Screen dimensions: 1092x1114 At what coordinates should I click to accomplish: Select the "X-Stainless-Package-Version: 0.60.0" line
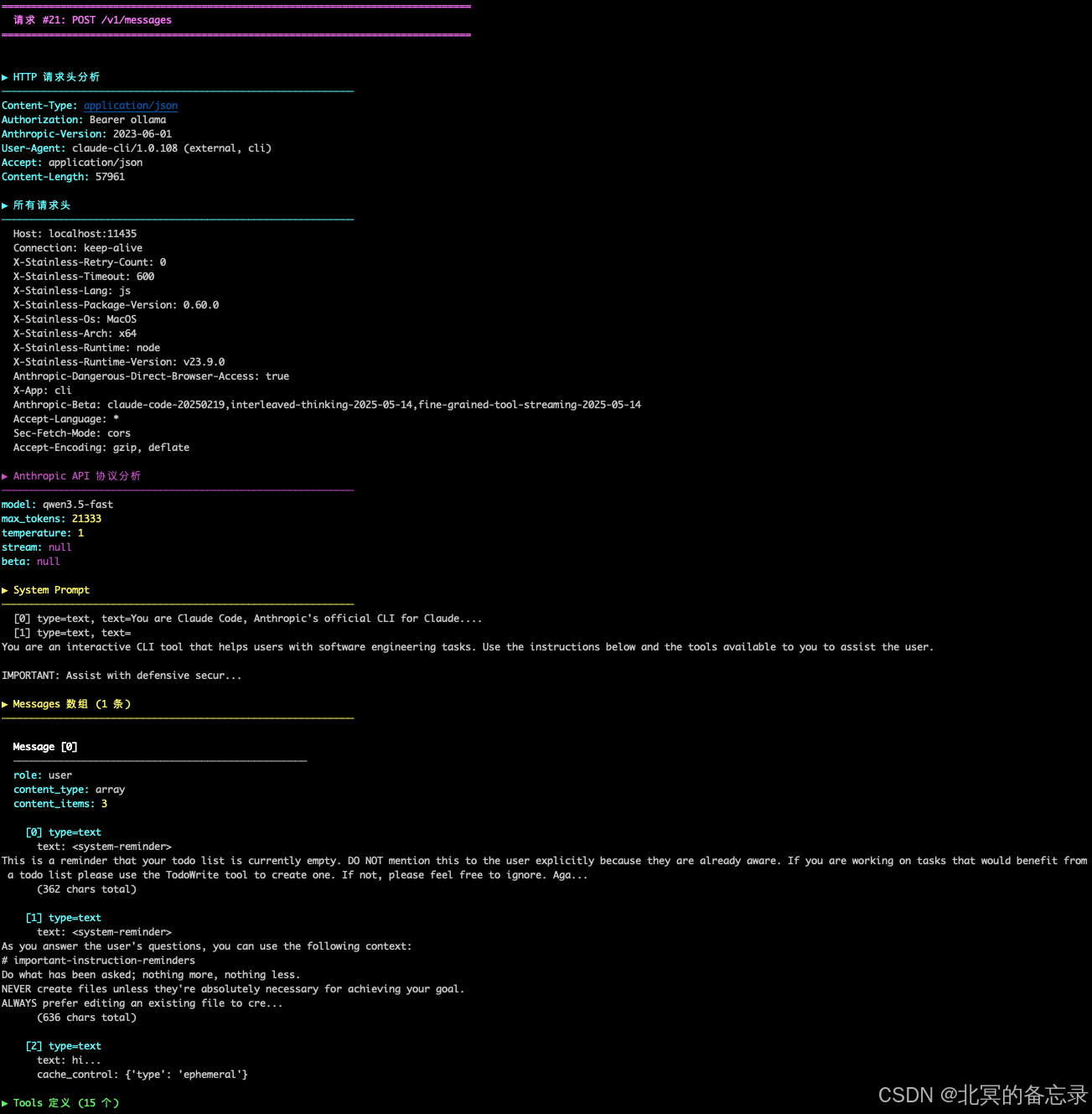(x=116, y=305)
